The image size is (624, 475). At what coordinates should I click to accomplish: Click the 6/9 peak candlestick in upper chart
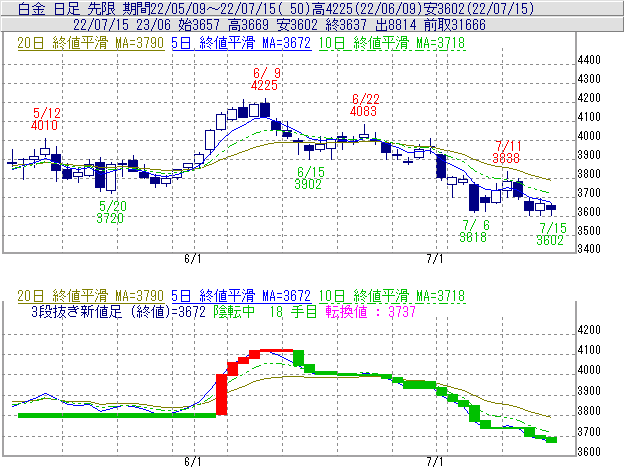[265, 110]
